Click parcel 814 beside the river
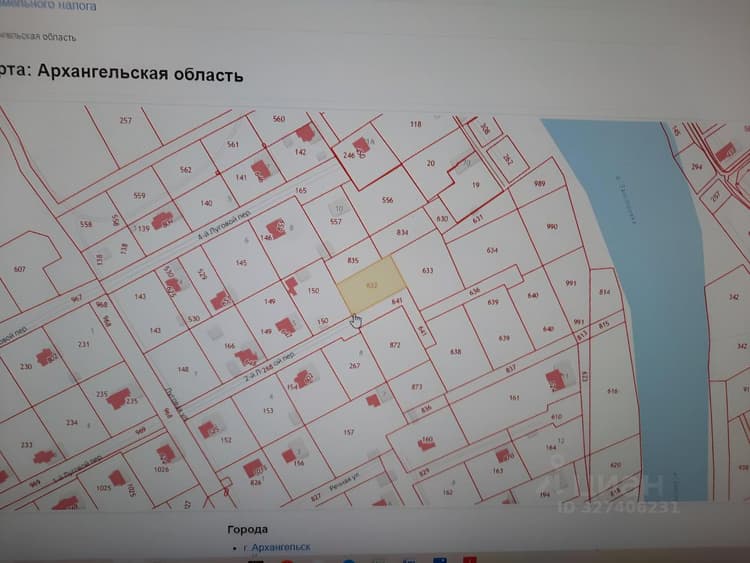 [605, 292]
